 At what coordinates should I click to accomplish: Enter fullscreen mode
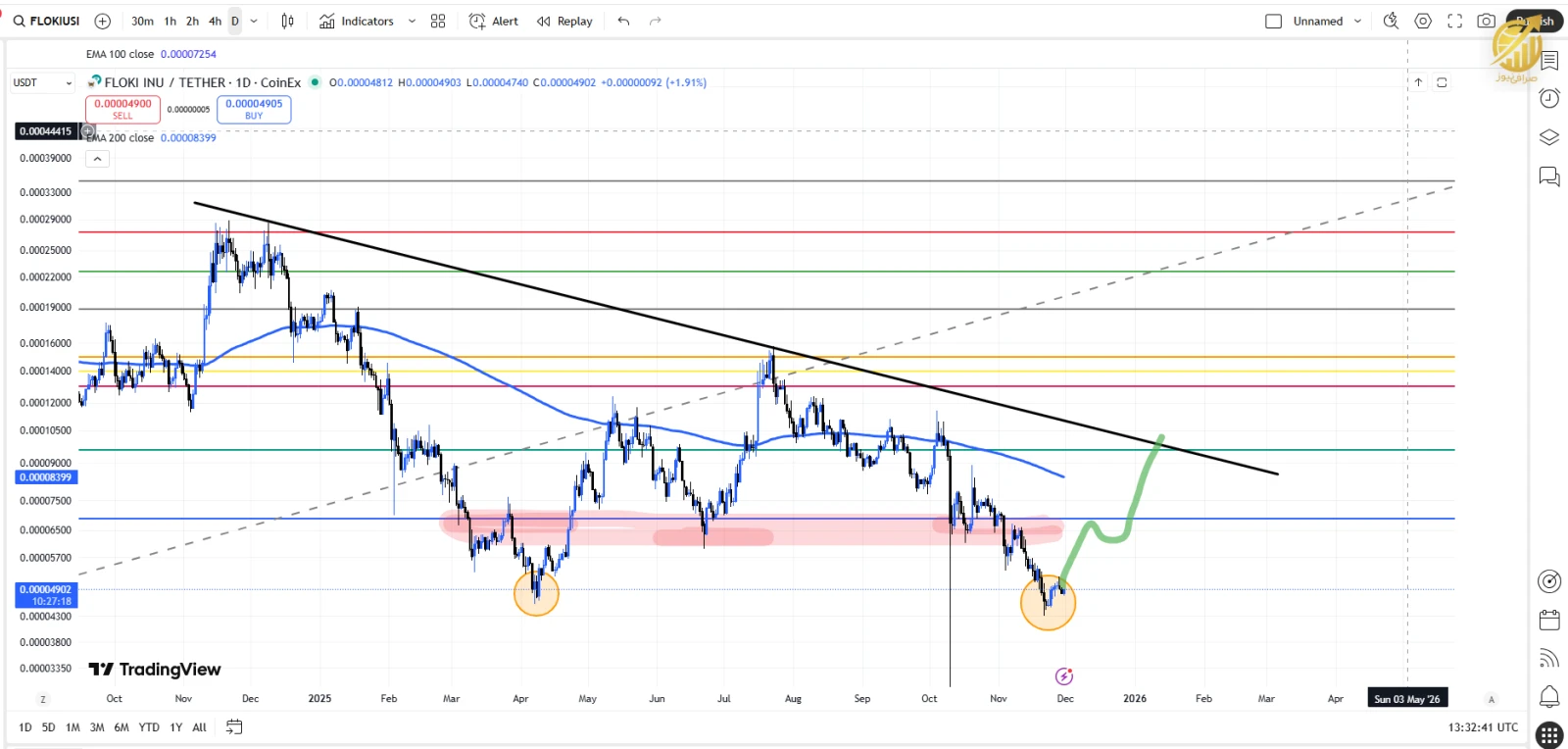1454,21
